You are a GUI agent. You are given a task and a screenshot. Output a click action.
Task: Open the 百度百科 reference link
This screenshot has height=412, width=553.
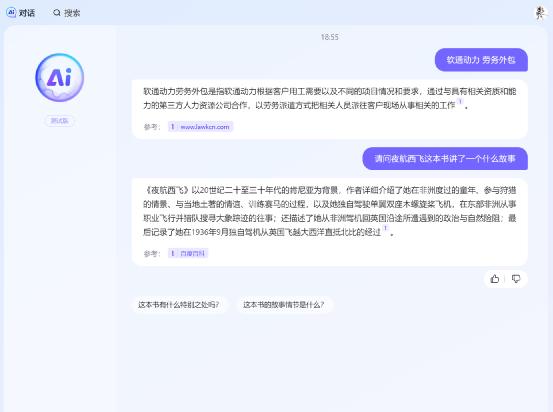pos(188,253)
